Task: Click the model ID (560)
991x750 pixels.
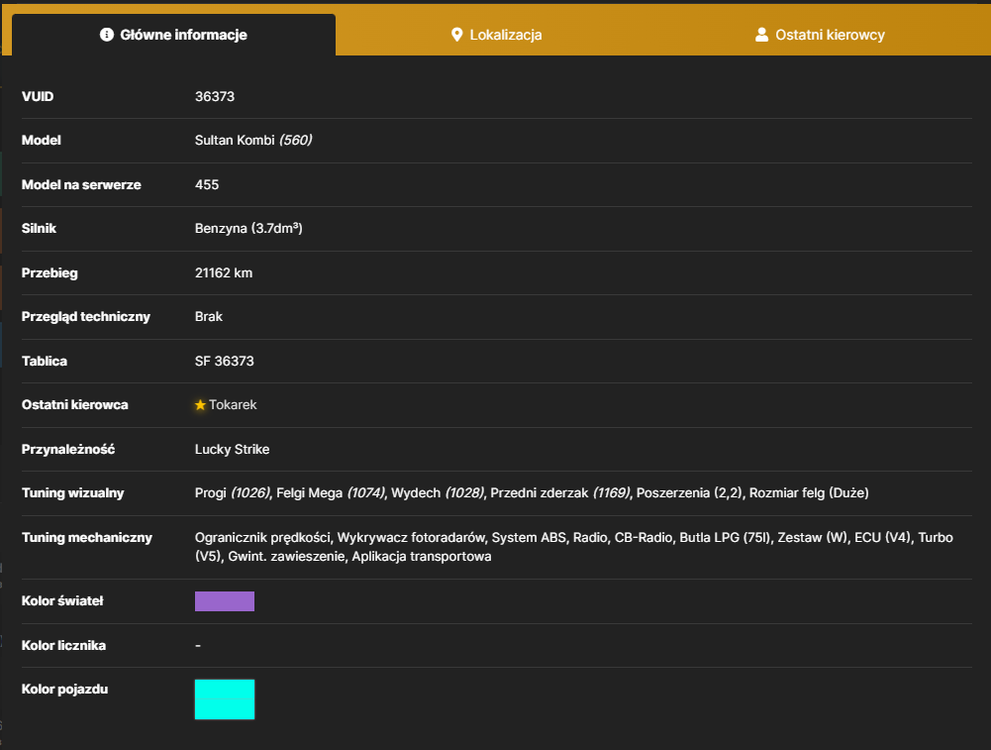Action: (296, 140)
